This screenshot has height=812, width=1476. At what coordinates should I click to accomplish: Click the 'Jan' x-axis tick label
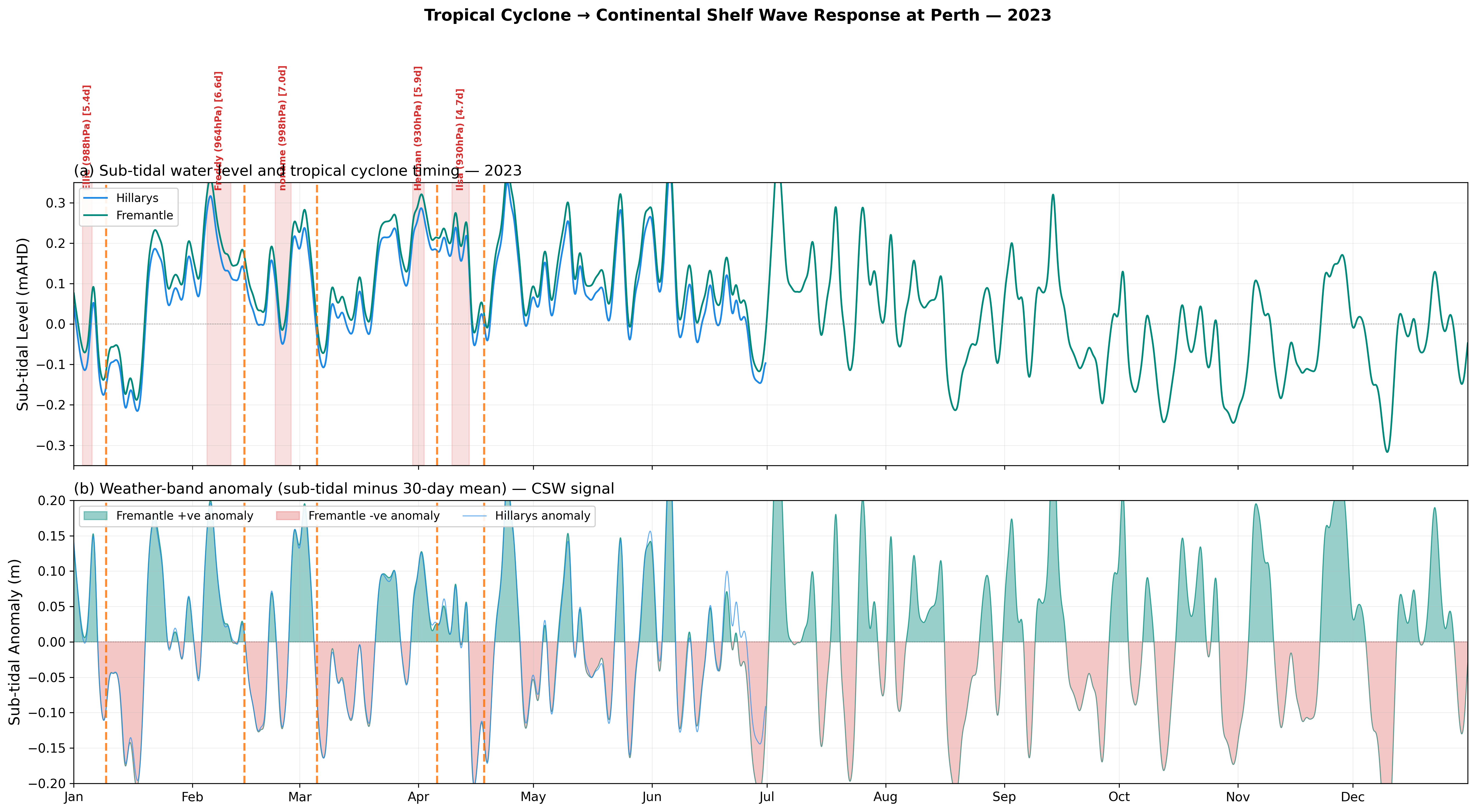coord(74,797)
